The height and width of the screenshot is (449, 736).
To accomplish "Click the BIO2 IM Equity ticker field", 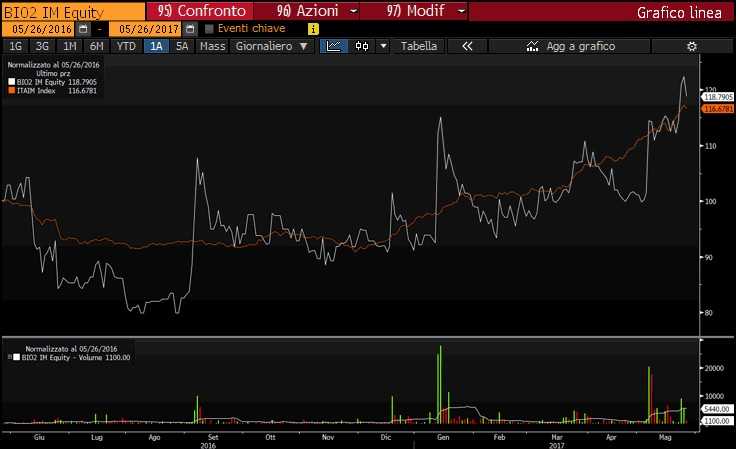I will click(x=72, y=12).
